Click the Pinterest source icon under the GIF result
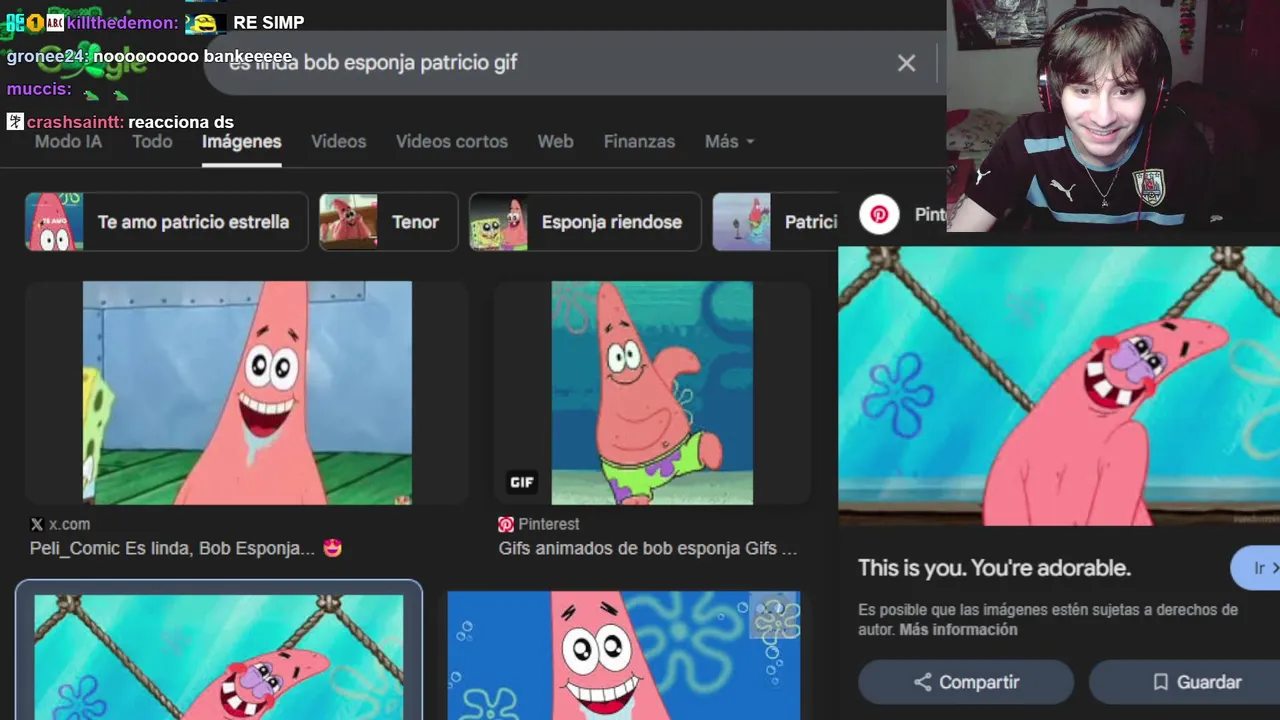Screen dimensions: 1280x720 coord(506,524)
